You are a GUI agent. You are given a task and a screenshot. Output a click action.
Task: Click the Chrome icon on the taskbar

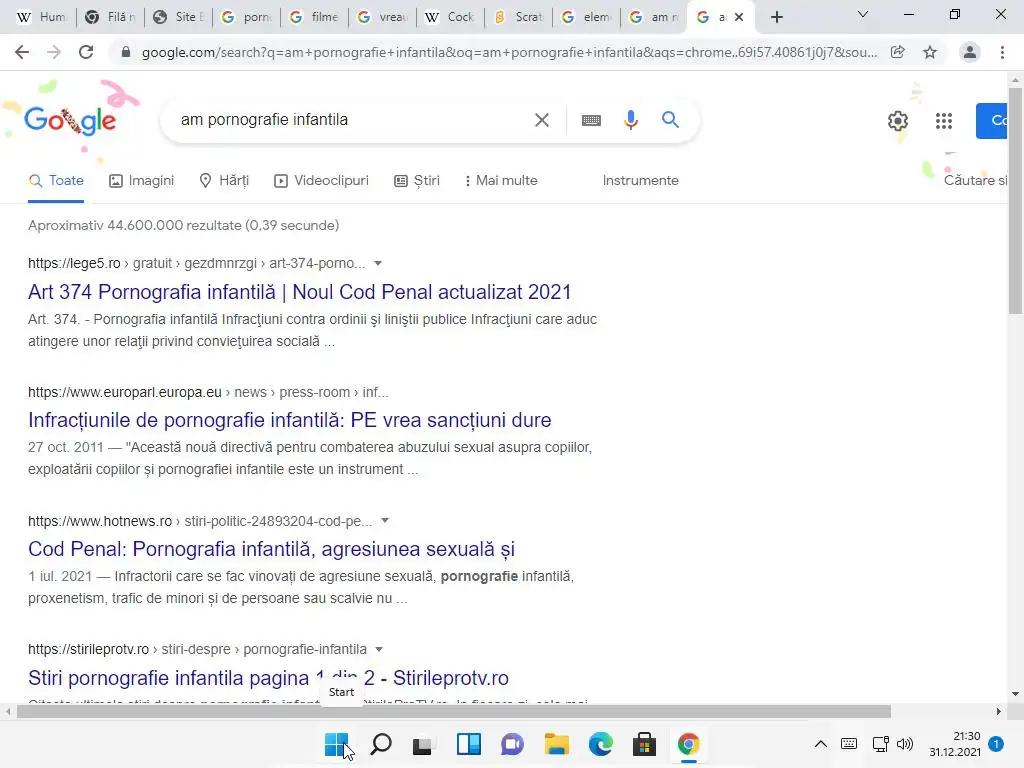(x=688, y=744)
